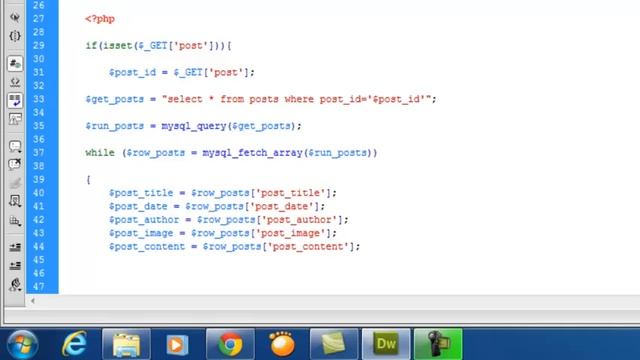This screenshot has width=640, height=360.
Task: Click 'mysql_query' on line 35
Action: click(193, 127)
